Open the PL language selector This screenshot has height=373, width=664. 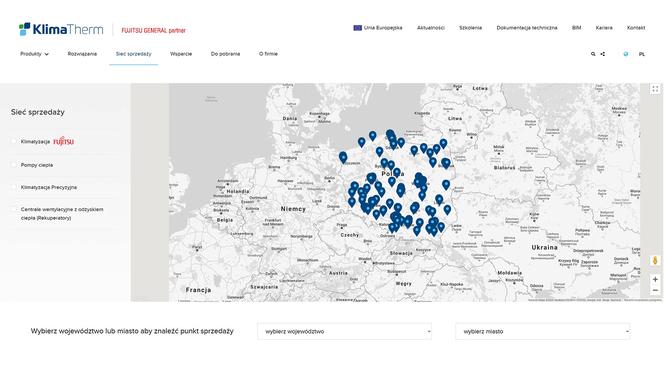[642, 54]
